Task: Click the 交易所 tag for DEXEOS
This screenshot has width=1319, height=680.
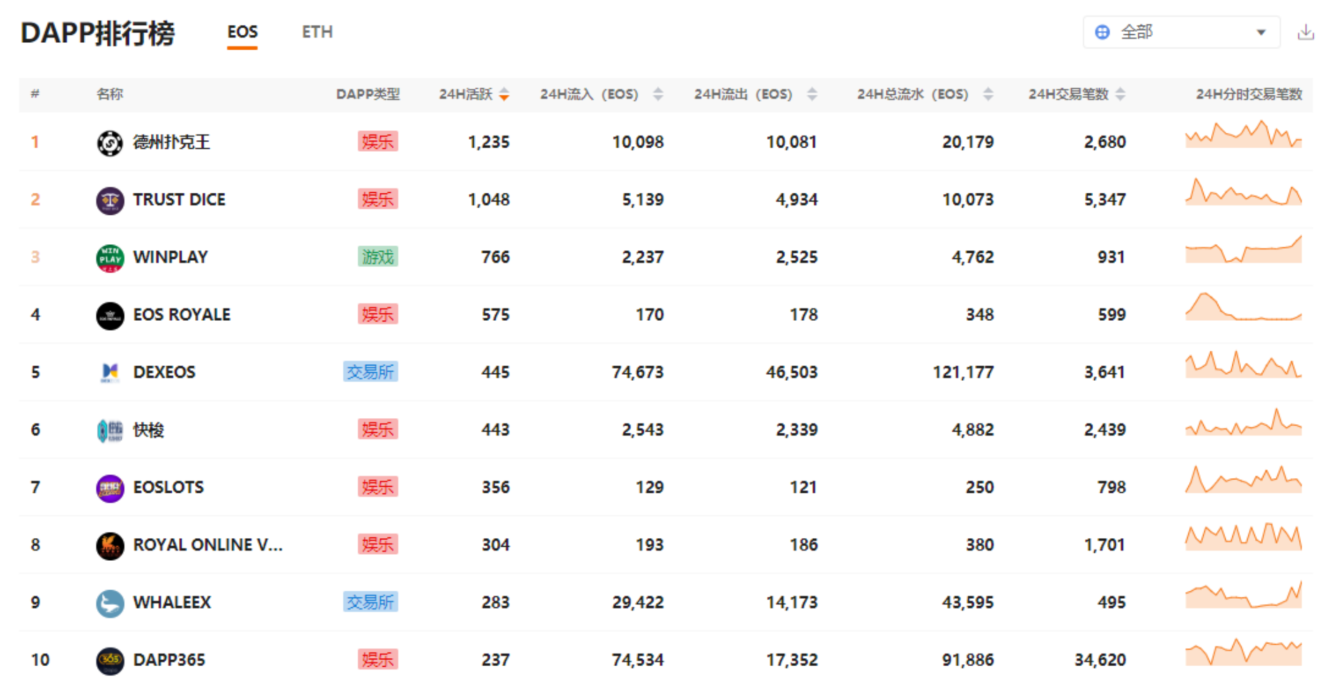Action: click(371, 372)
